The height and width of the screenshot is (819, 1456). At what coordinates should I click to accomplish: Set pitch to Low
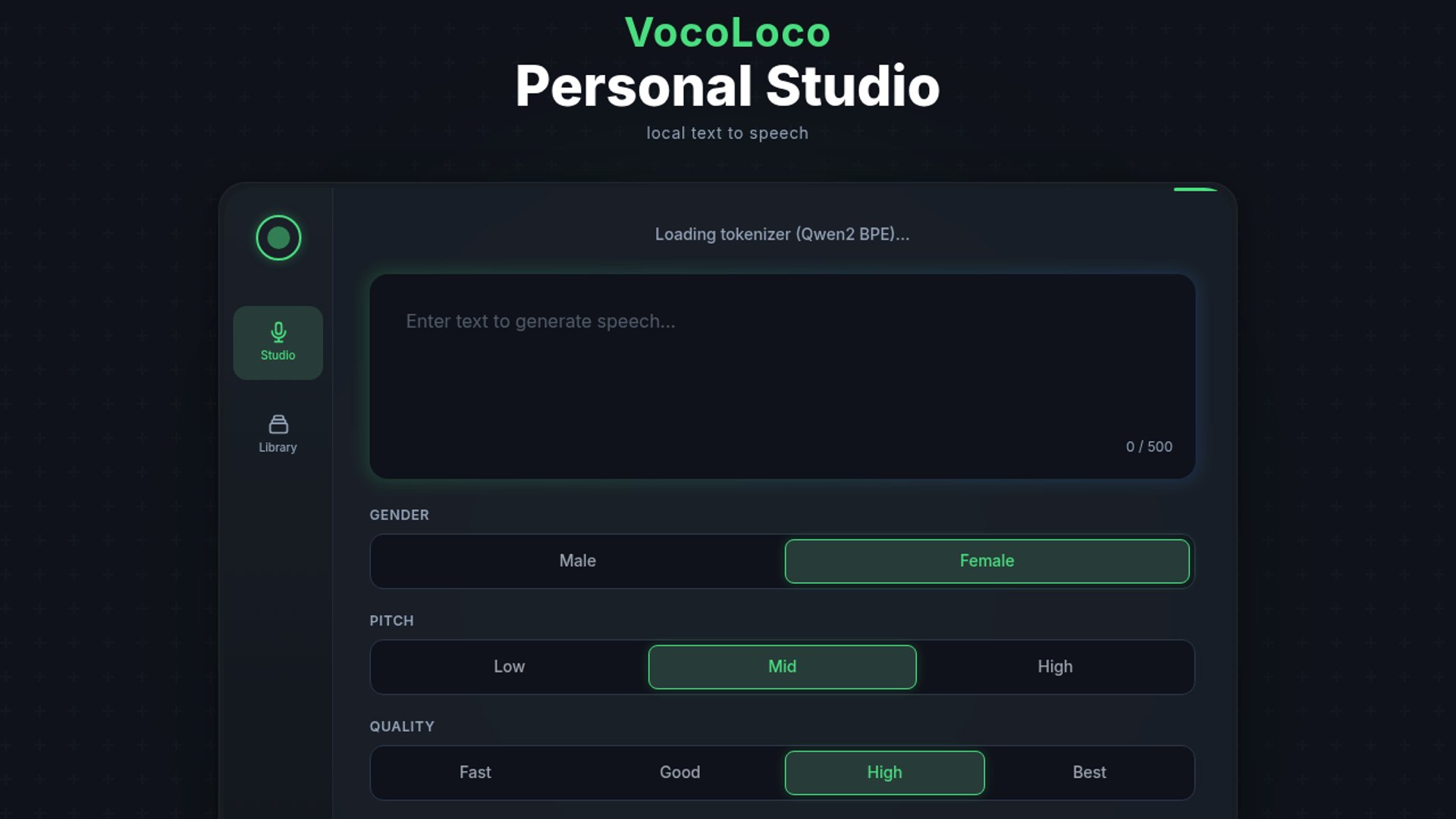click(x=509, y=667)
